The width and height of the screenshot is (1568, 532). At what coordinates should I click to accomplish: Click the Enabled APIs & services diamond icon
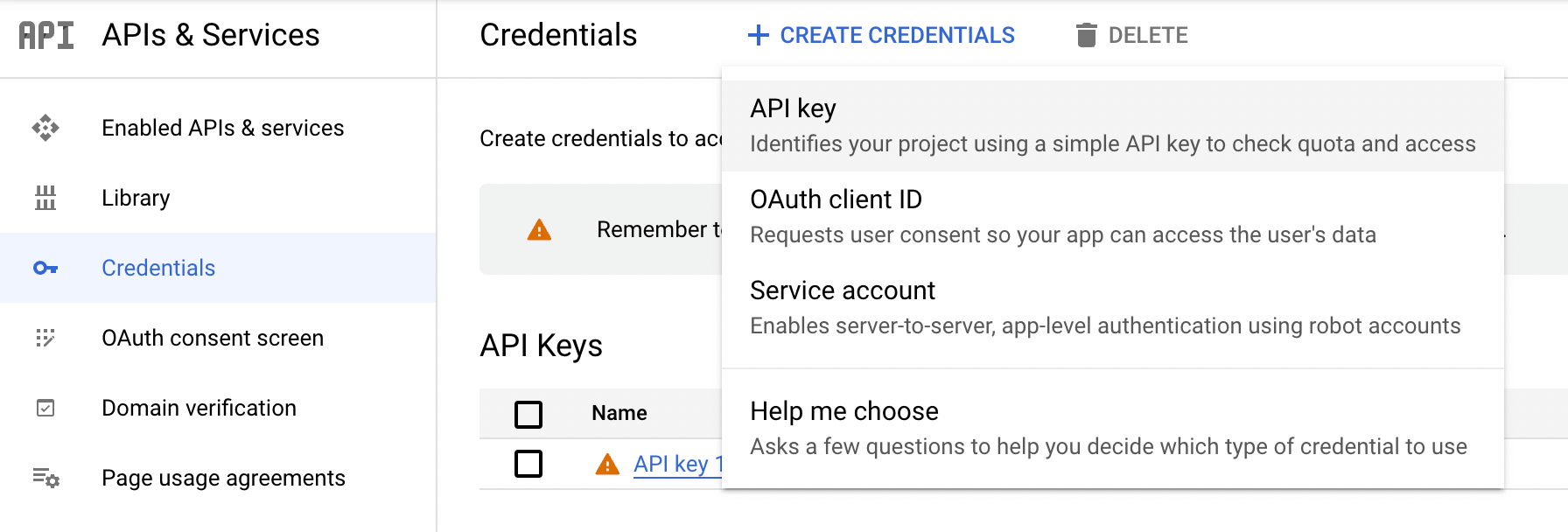(x=45, y=128)
